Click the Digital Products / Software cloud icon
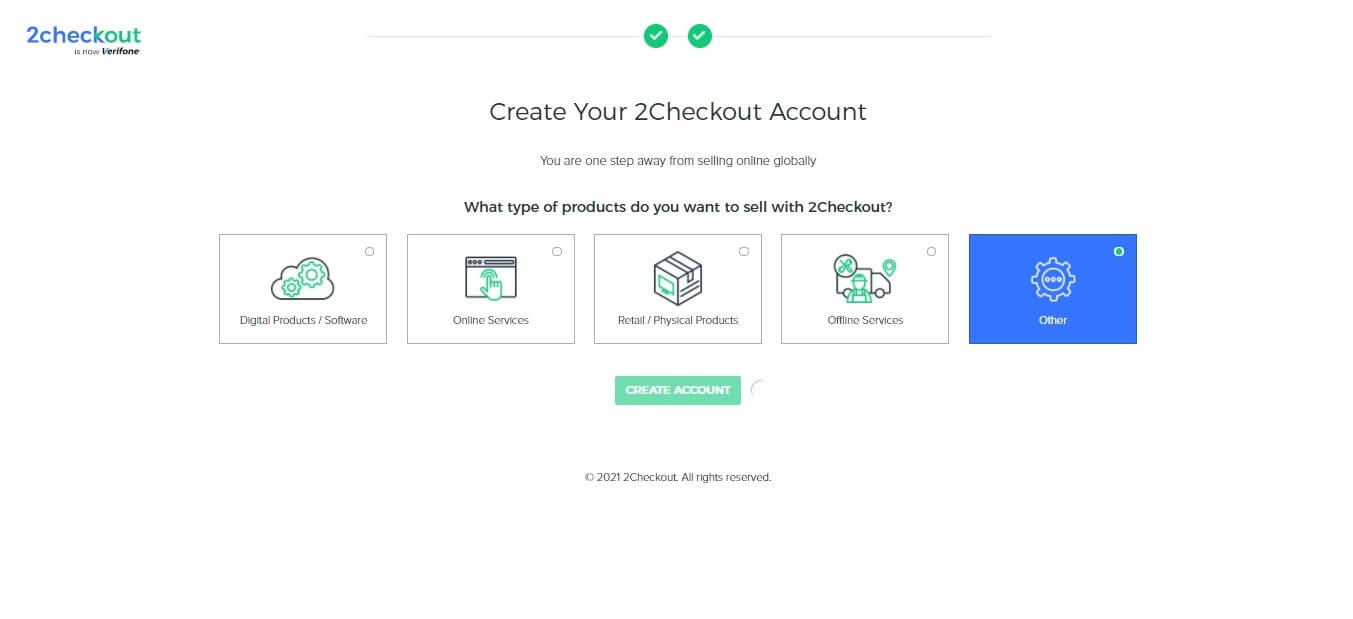This screenshot has width=1353, height=619. (303, 278)
